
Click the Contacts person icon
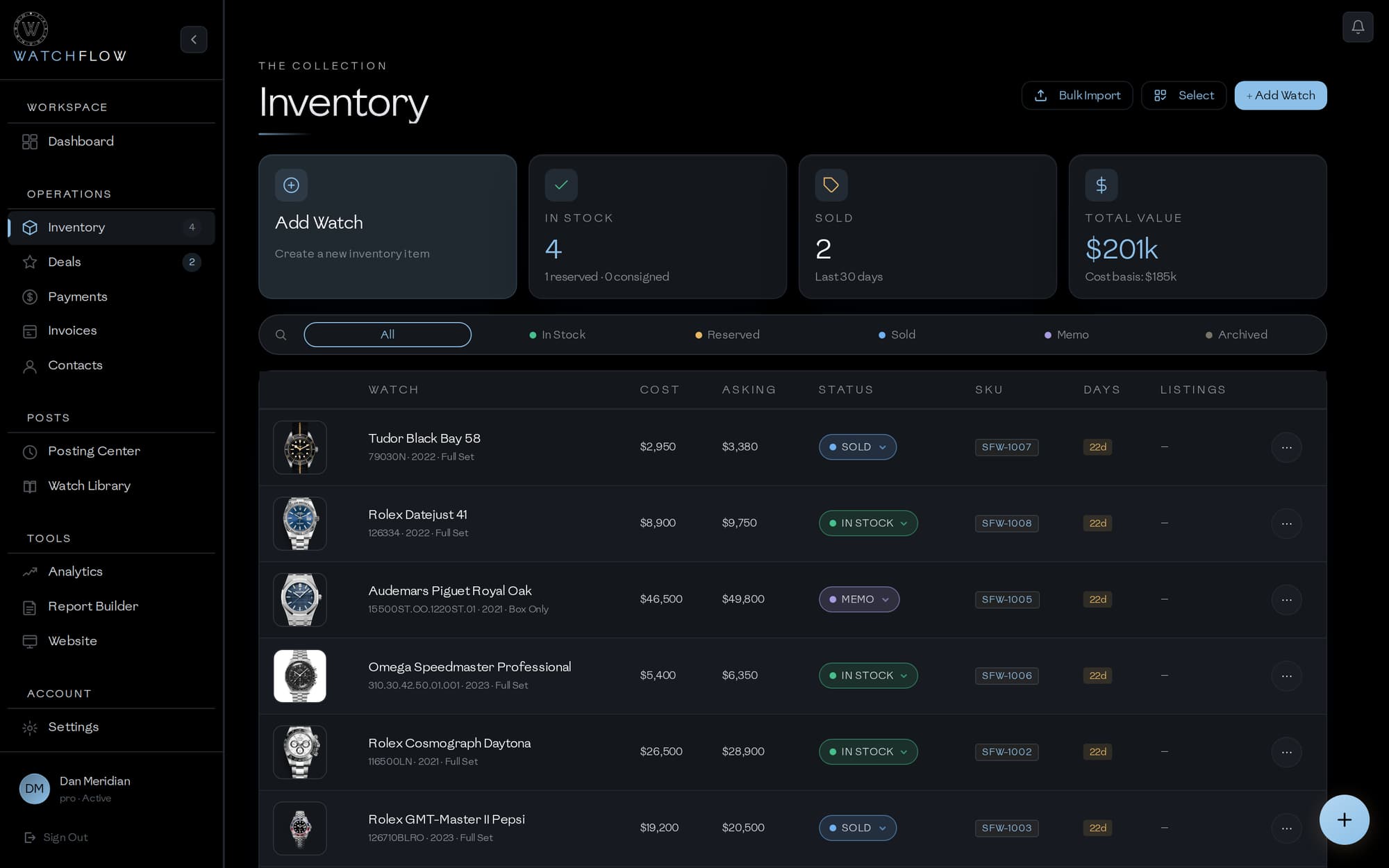30,366
